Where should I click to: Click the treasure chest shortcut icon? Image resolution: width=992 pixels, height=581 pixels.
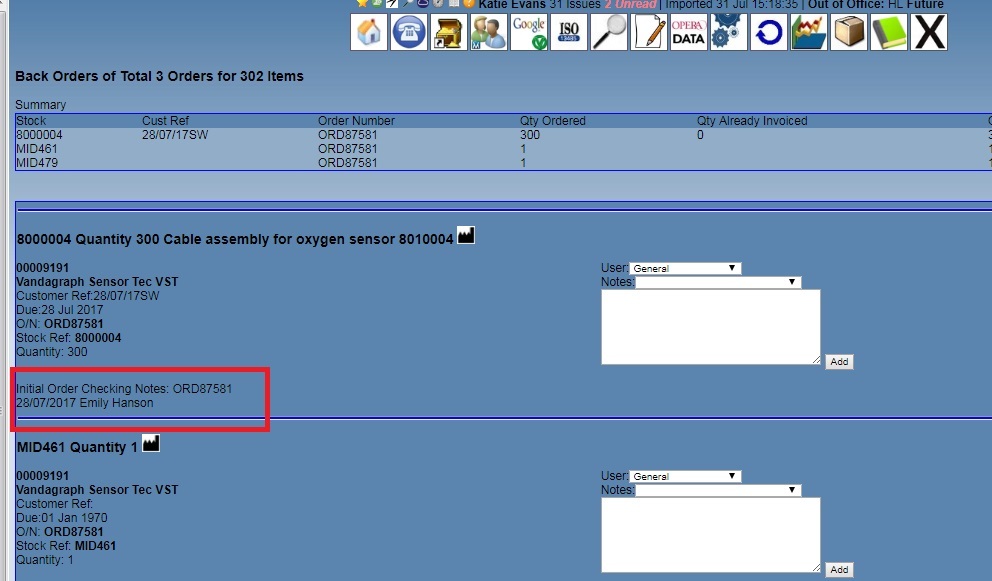pyautogui.click(x=449, y=32)
